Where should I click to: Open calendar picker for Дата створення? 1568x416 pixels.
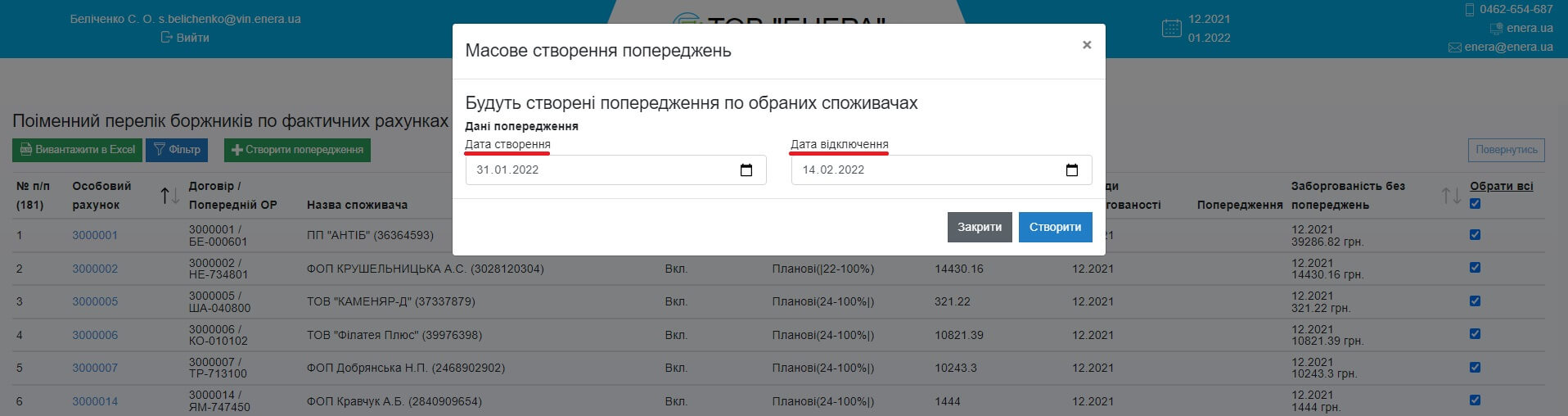click(746, 170)
